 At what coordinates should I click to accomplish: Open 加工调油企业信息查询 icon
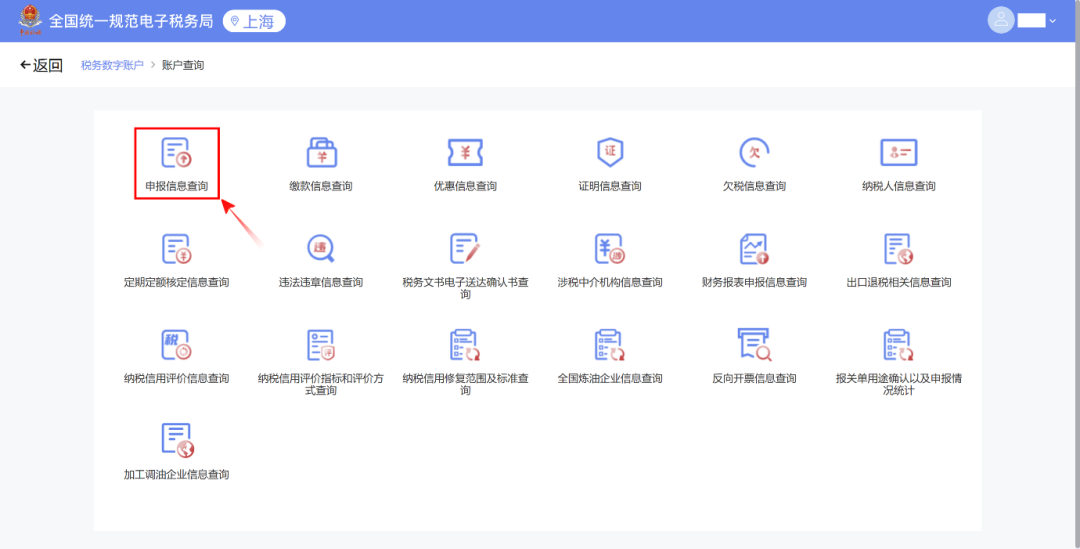(176, 440)
